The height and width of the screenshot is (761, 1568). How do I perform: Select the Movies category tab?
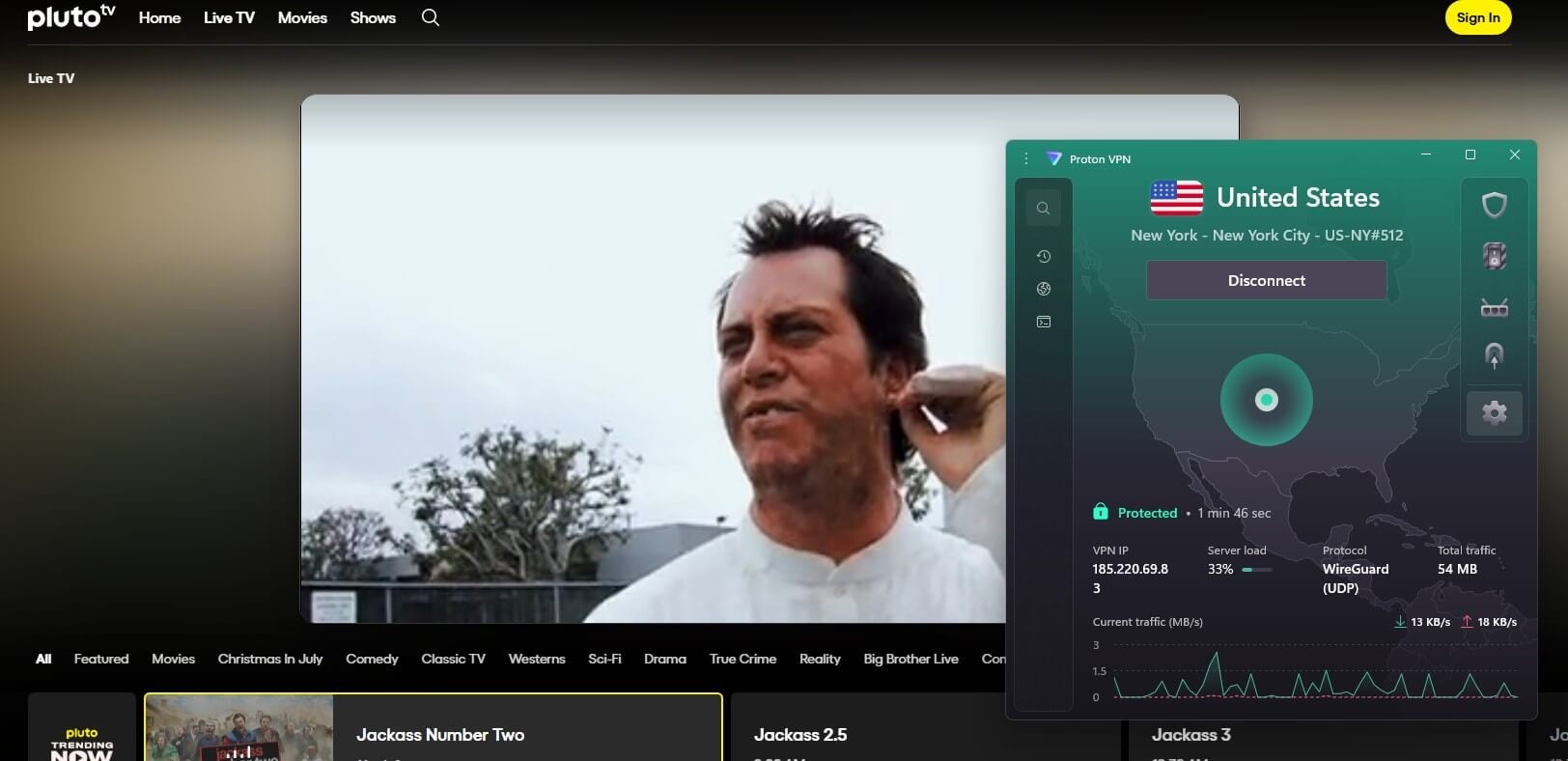click(x=173, y=659)
